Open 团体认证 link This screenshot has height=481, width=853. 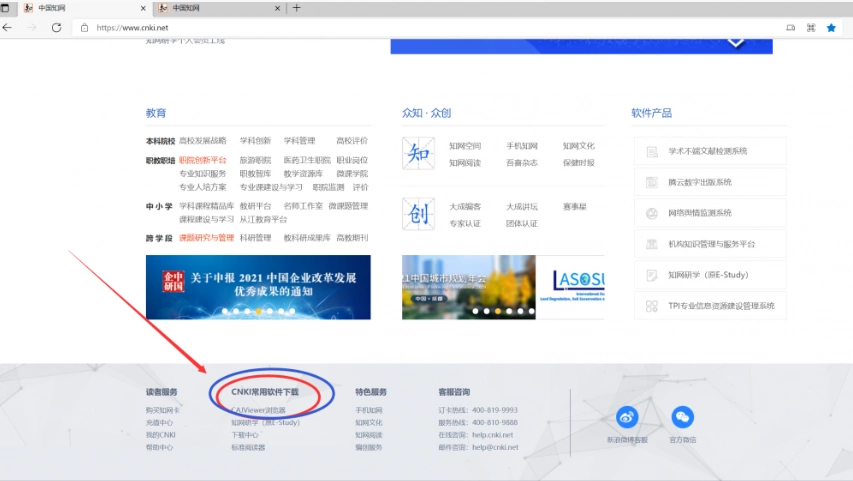[x=522, y=224]
